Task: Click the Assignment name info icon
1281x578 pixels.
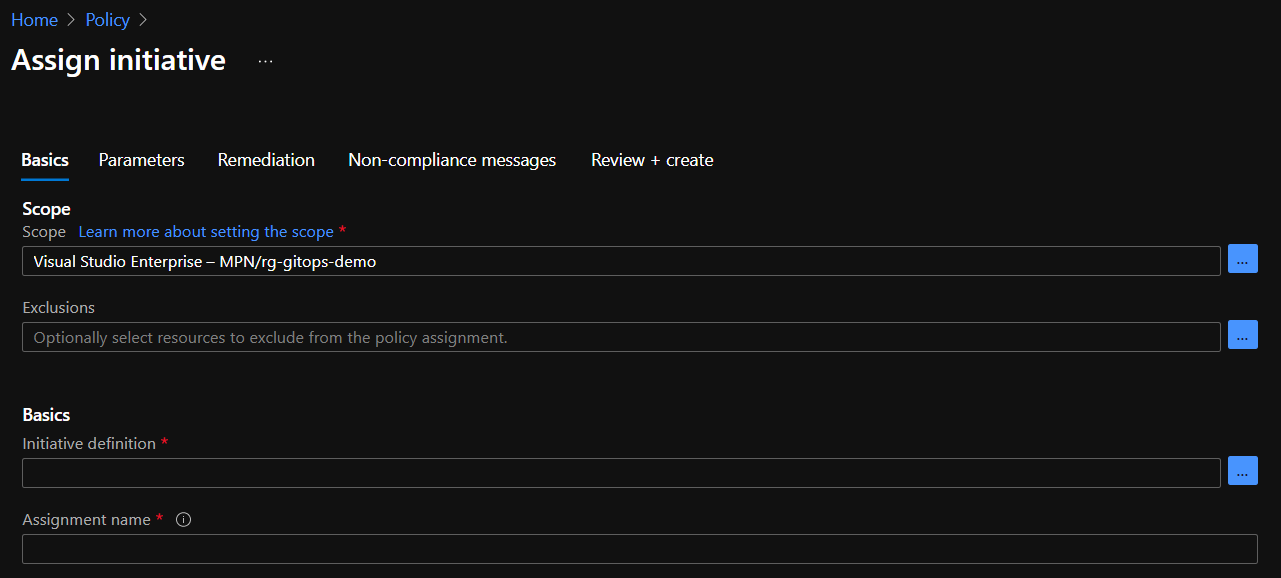Action: tap(183, 520)
